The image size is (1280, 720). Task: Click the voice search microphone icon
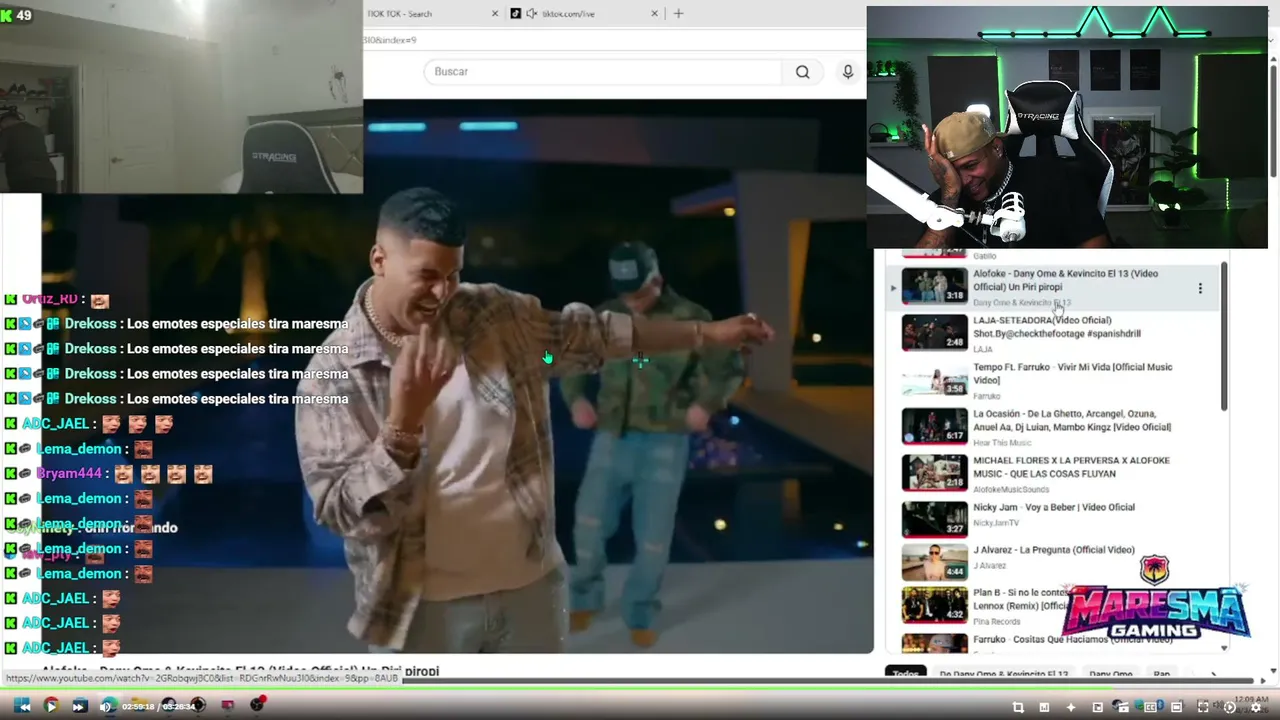click(x=848, y=72)
